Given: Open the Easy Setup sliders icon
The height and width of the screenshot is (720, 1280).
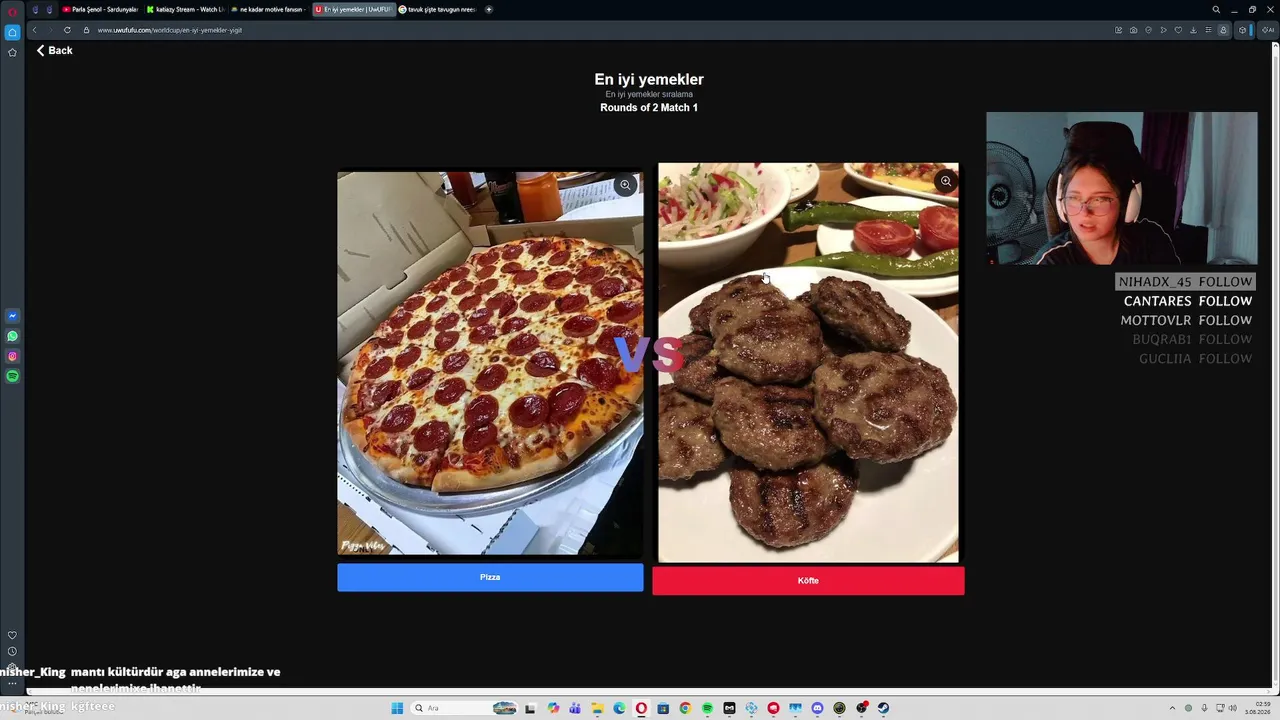Looking at the screenshot, I should coord(1208,30).
